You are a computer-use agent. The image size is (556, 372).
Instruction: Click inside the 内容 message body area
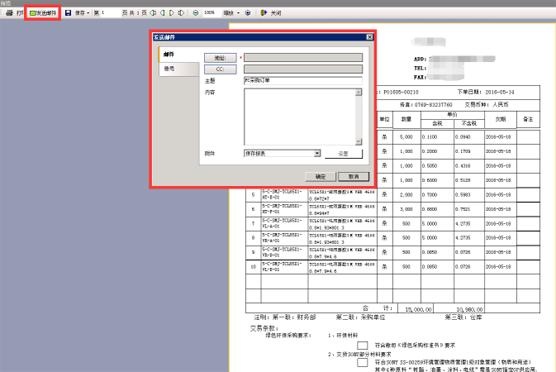pyautogui.click(x=300, y=117)
